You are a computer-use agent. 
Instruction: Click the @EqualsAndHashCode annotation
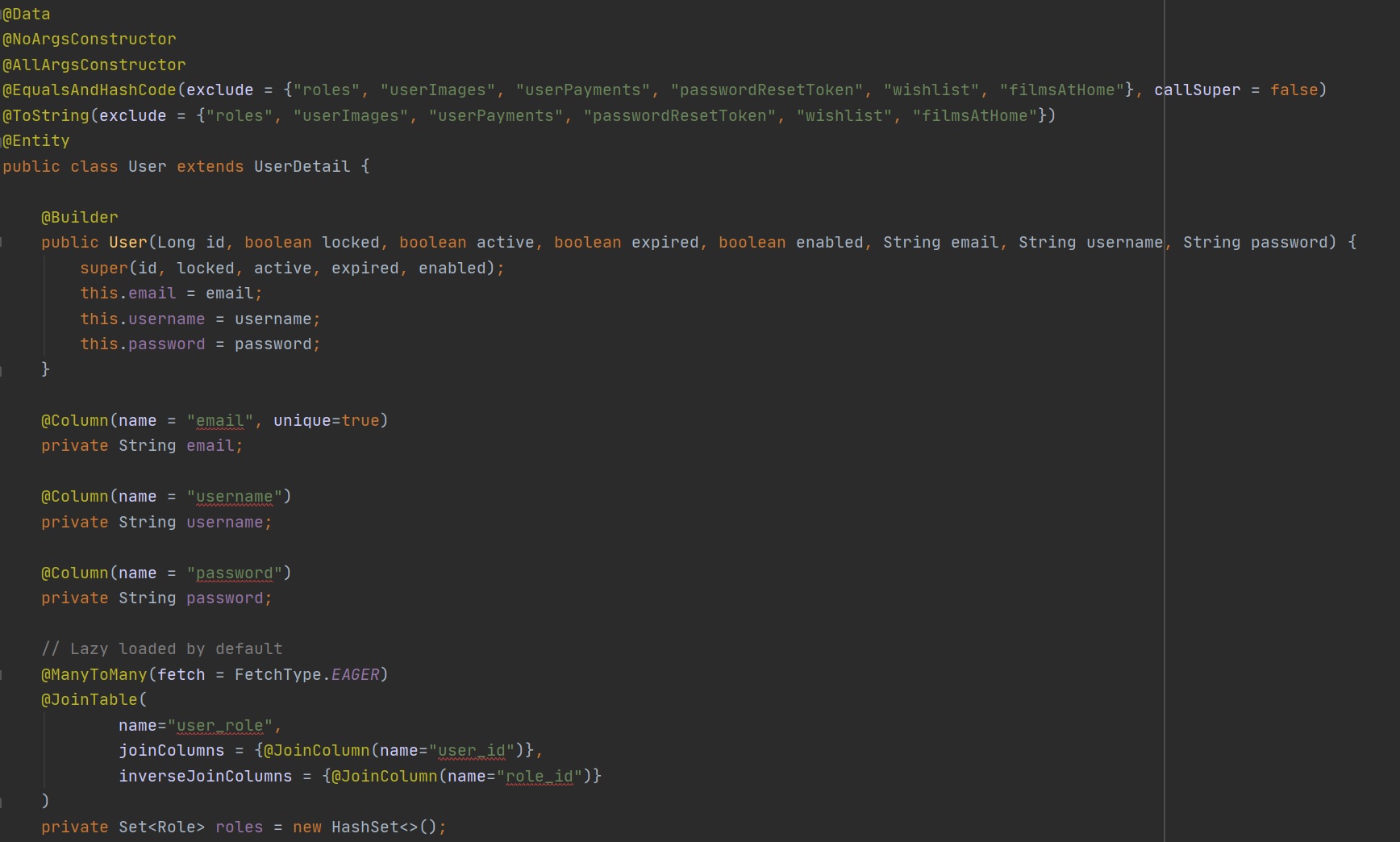[x=89, y=90]
